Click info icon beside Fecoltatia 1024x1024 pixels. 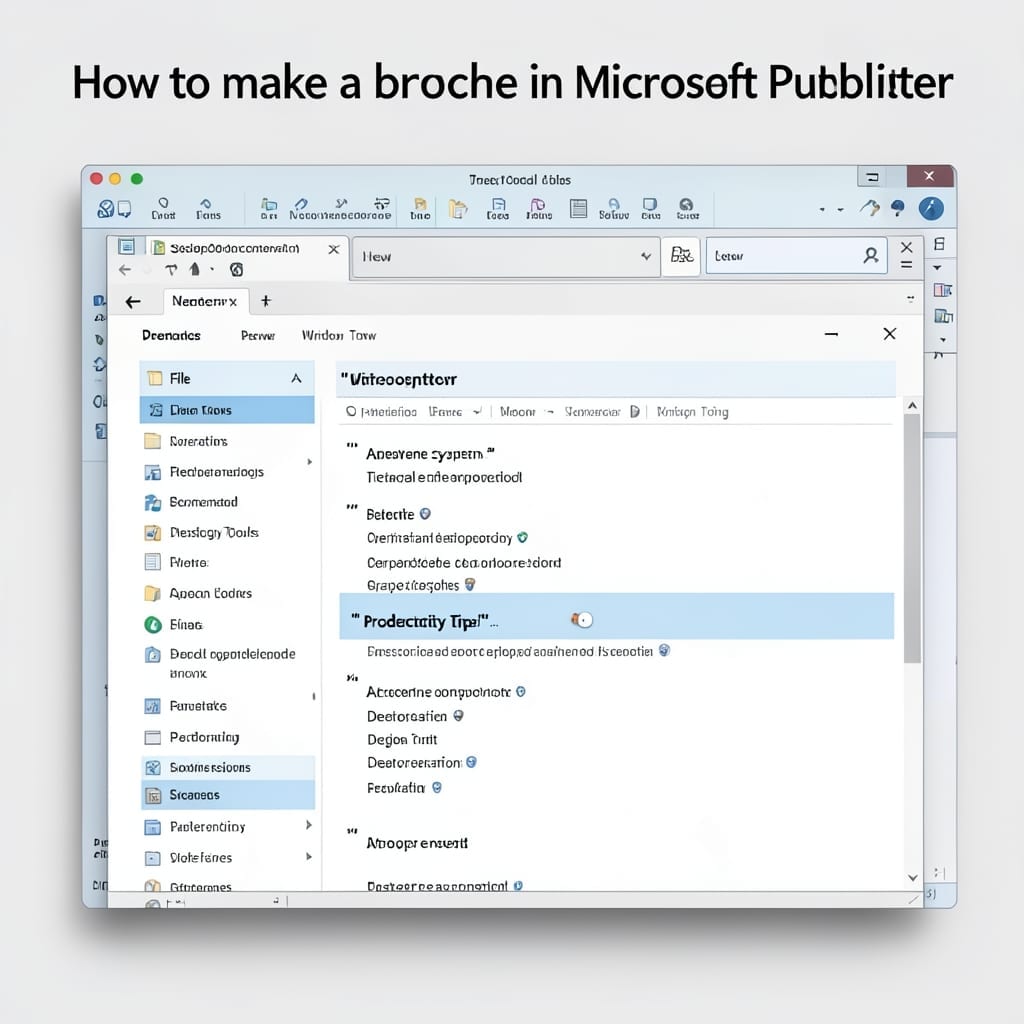(437, 788)
